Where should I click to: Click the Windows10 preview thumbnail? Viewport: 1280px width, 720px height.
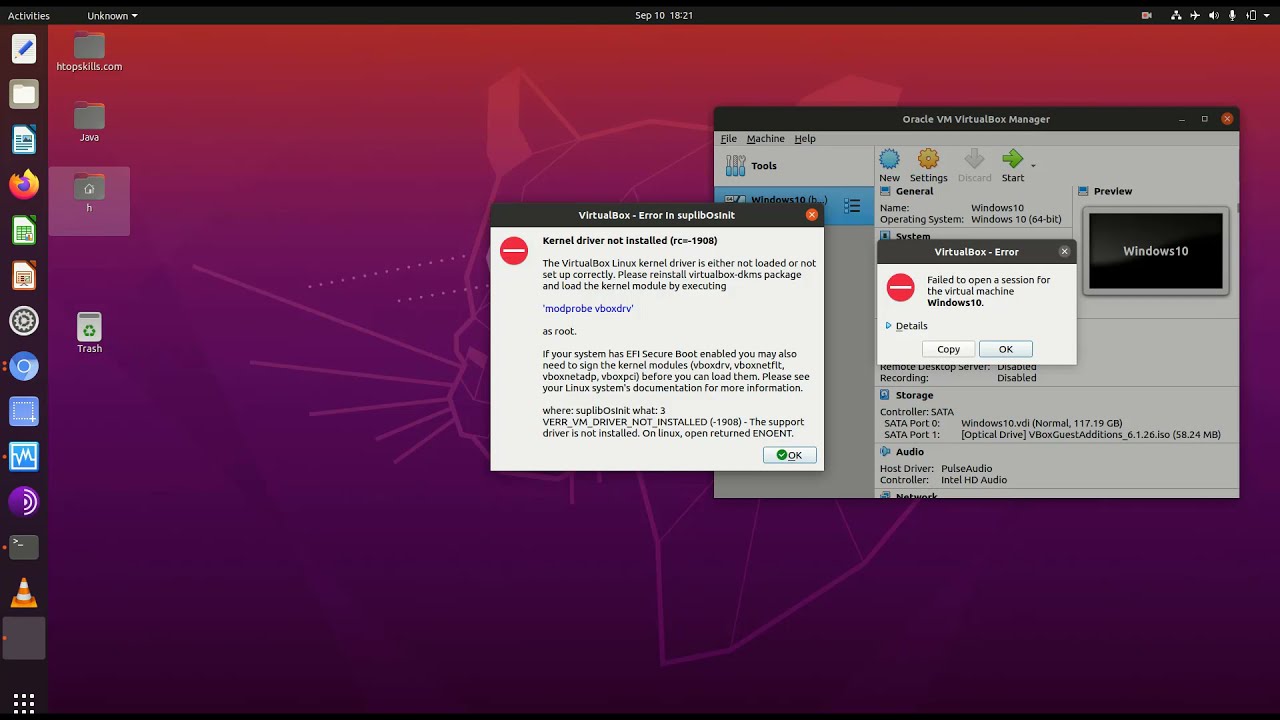(x=1155, y=251)
